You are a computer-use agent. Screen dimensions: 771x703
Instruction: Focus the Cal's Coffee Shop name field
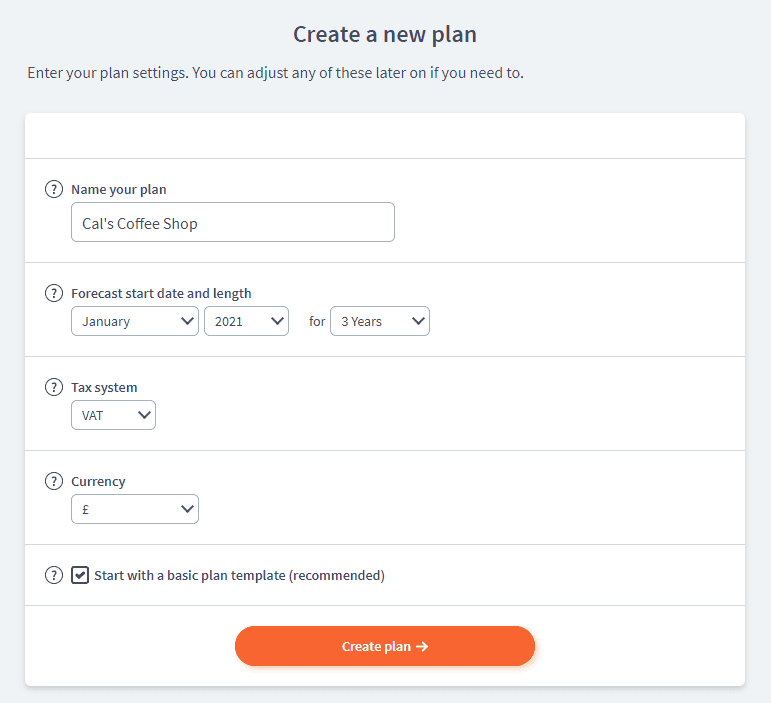(233, 222)
